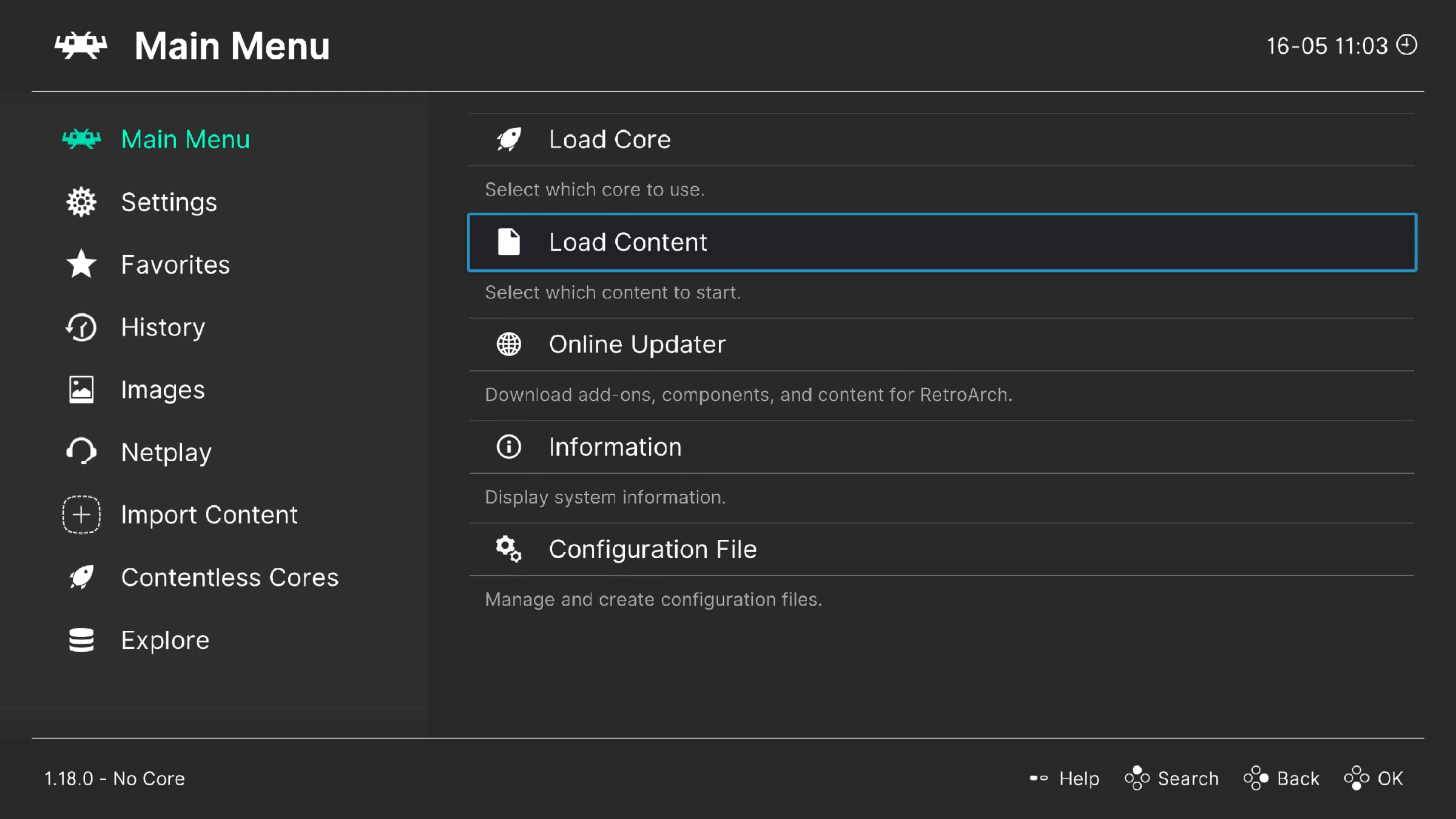1456x819 pixels.
Task: Select the Contentless Cores rocket icon
Action: (81, 577)
